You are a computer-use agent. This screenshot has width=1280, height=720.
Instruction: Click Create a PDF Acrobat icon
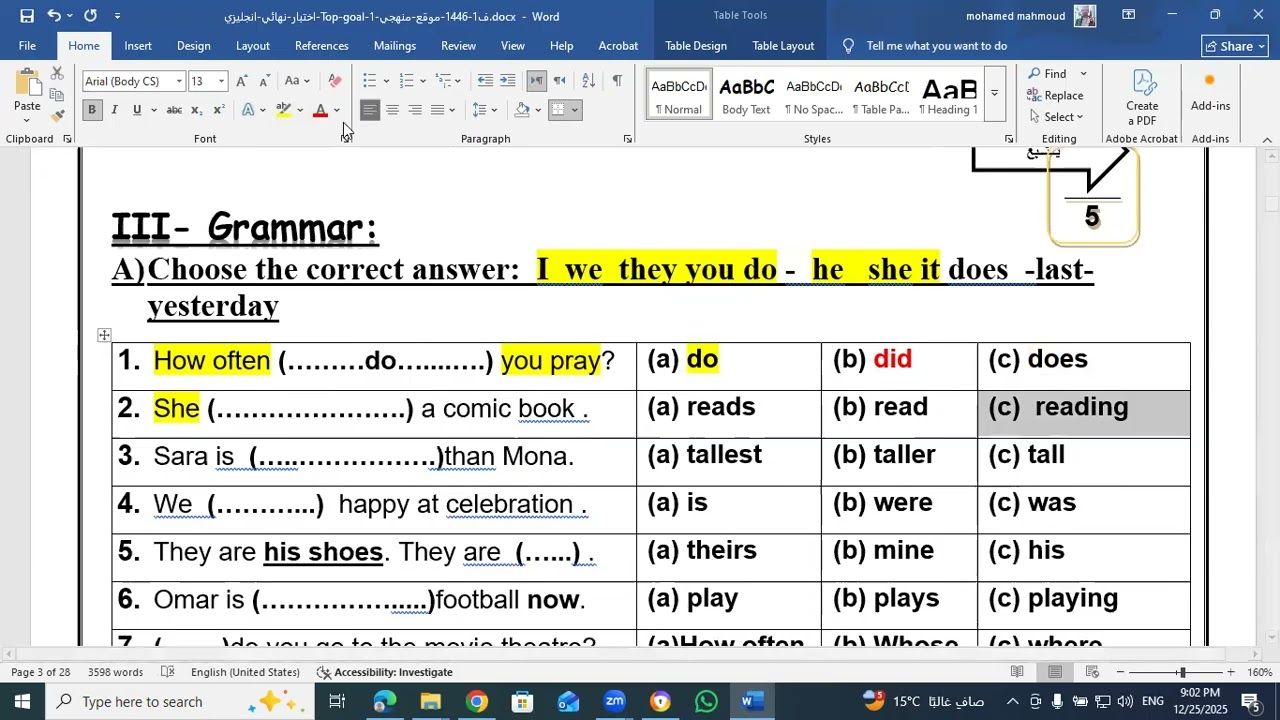1142,98
